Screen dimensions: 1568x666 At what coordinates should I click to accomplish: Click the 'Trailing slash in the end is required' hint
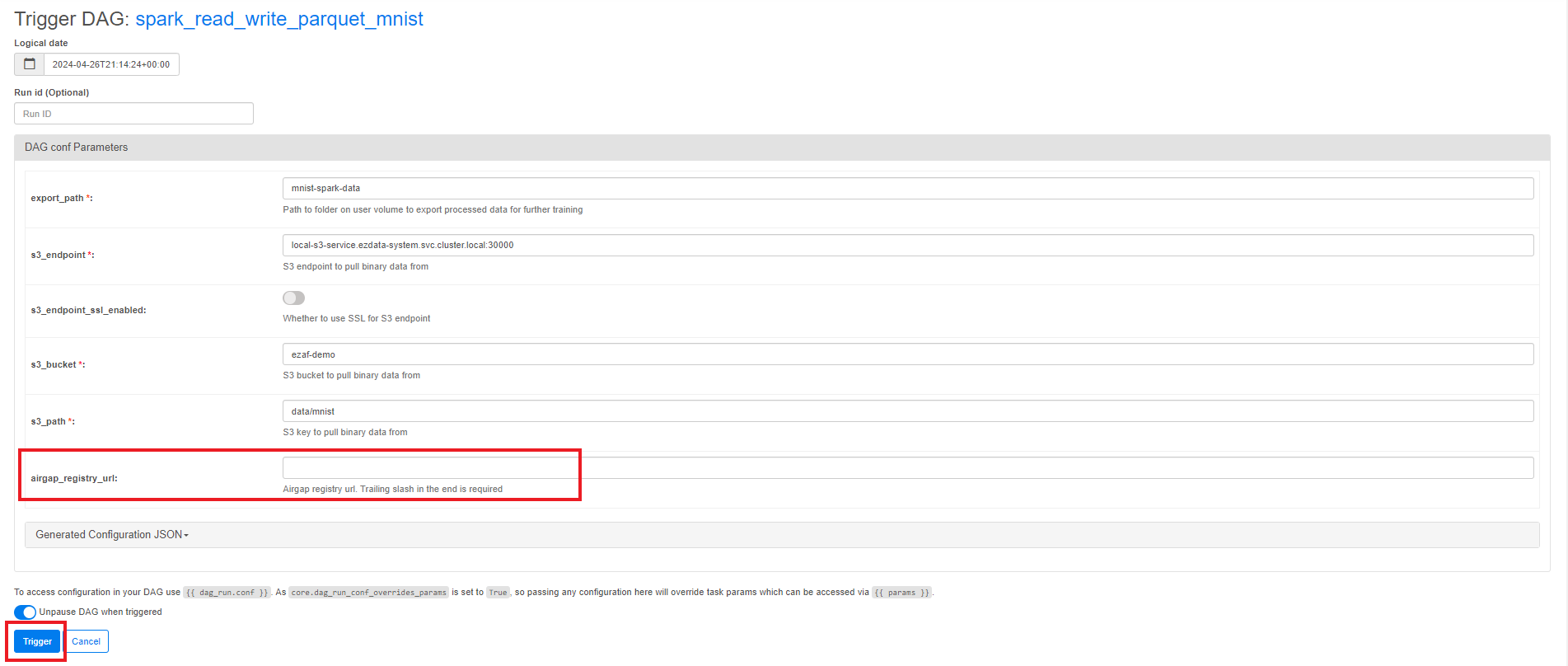point(431,489)
